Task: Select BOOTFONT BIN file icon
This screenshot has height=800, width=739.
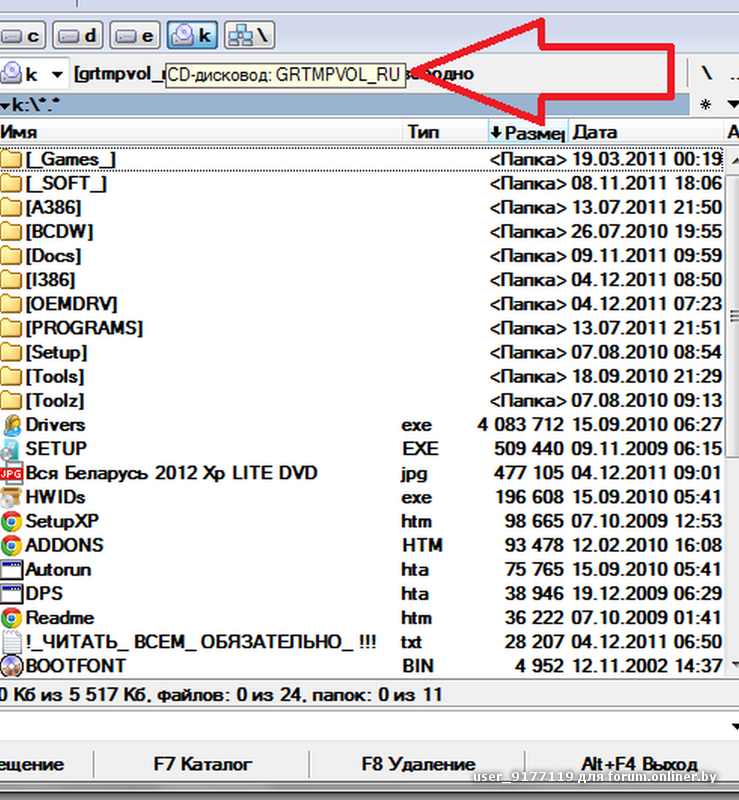Action: pos(11,666)
